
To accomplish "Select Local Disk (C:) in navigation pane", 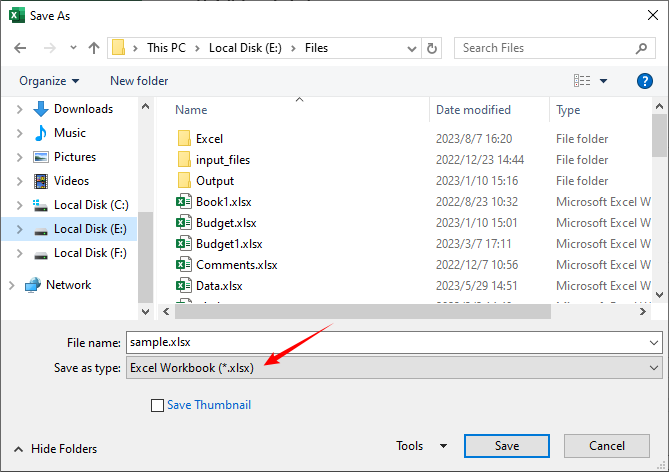I will pyautogui.click(x=91, y=205).
